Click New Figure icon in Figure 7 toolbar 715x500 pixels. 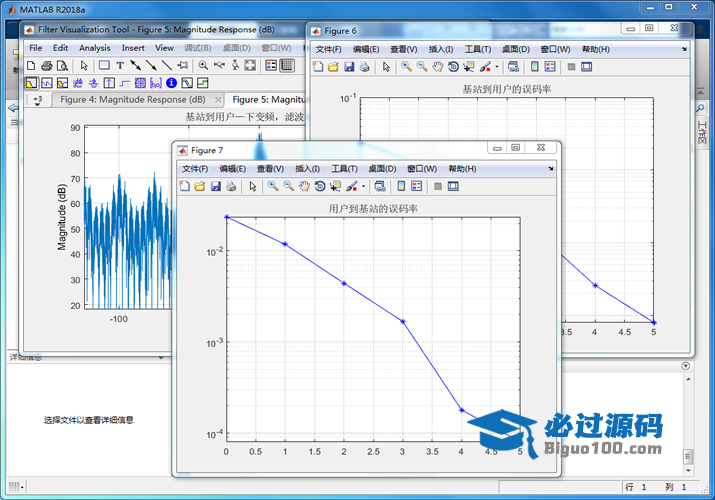coord(185,186)
